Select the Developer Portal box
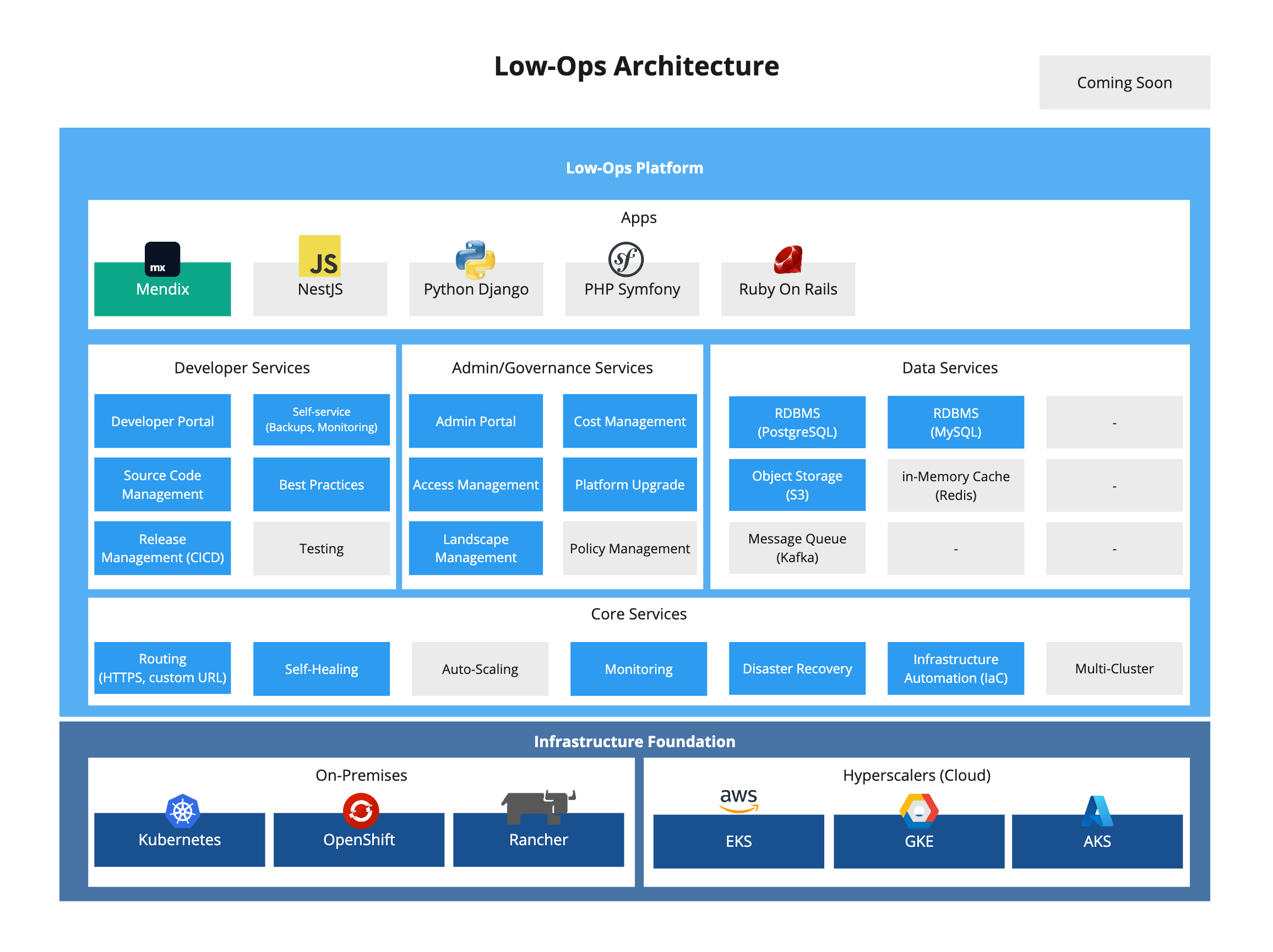The height and width of the screenshot is (952, 1273). tap(162, 421)
